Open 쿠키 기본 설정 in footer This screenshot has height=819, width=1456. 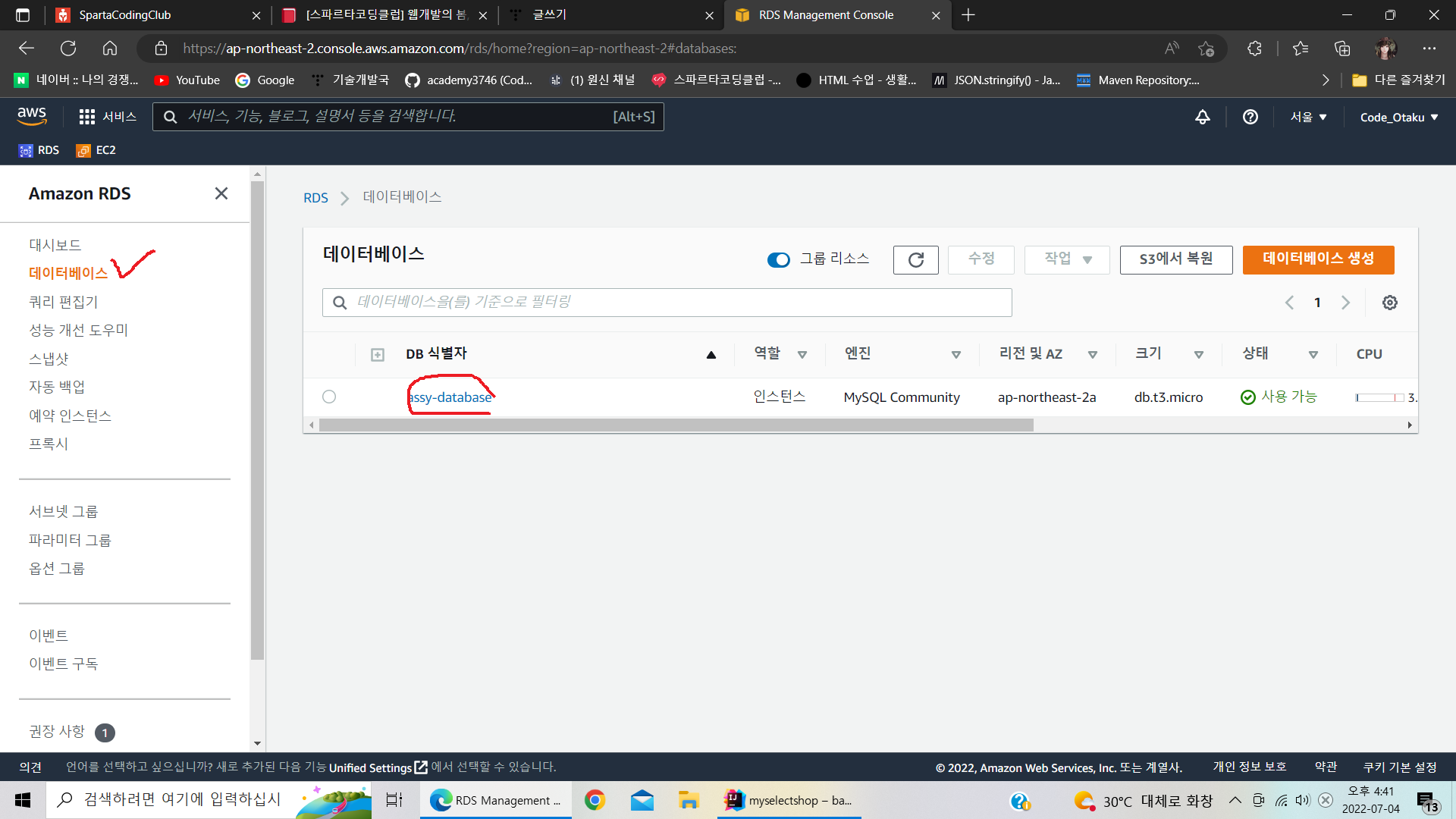tap(1400, 767)
